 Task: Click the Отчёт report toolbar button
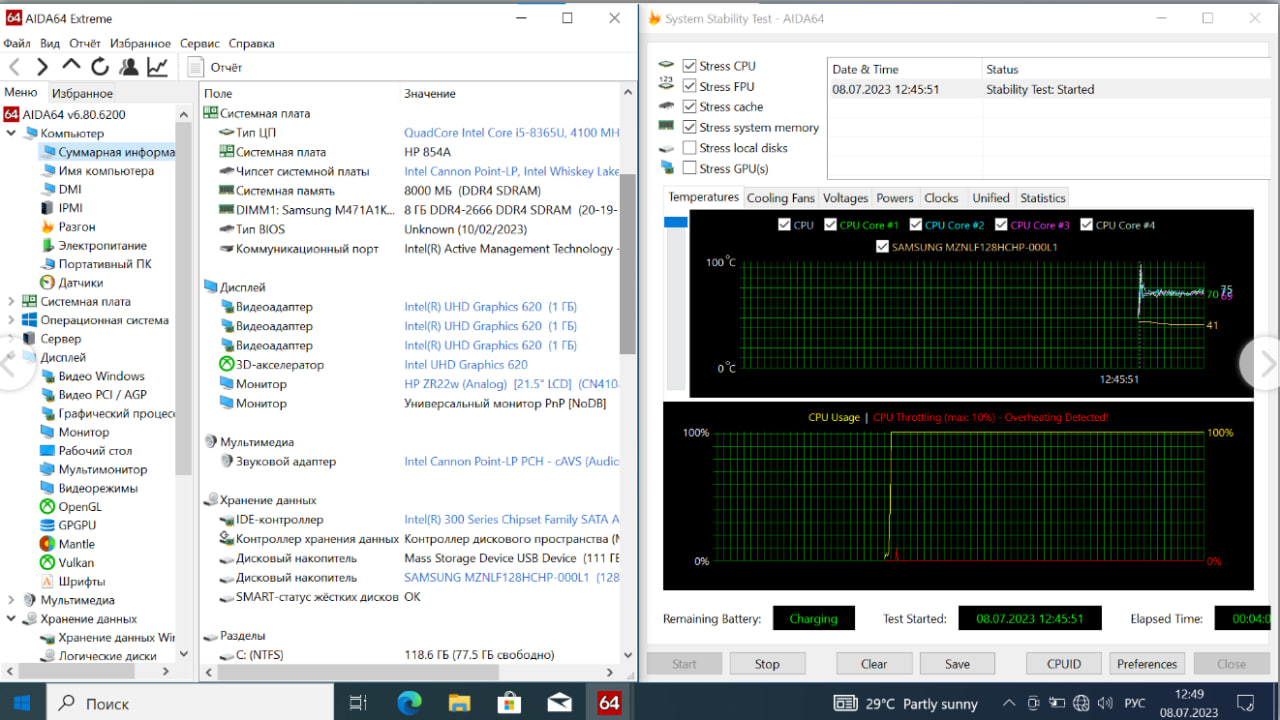tap(216, 67)
